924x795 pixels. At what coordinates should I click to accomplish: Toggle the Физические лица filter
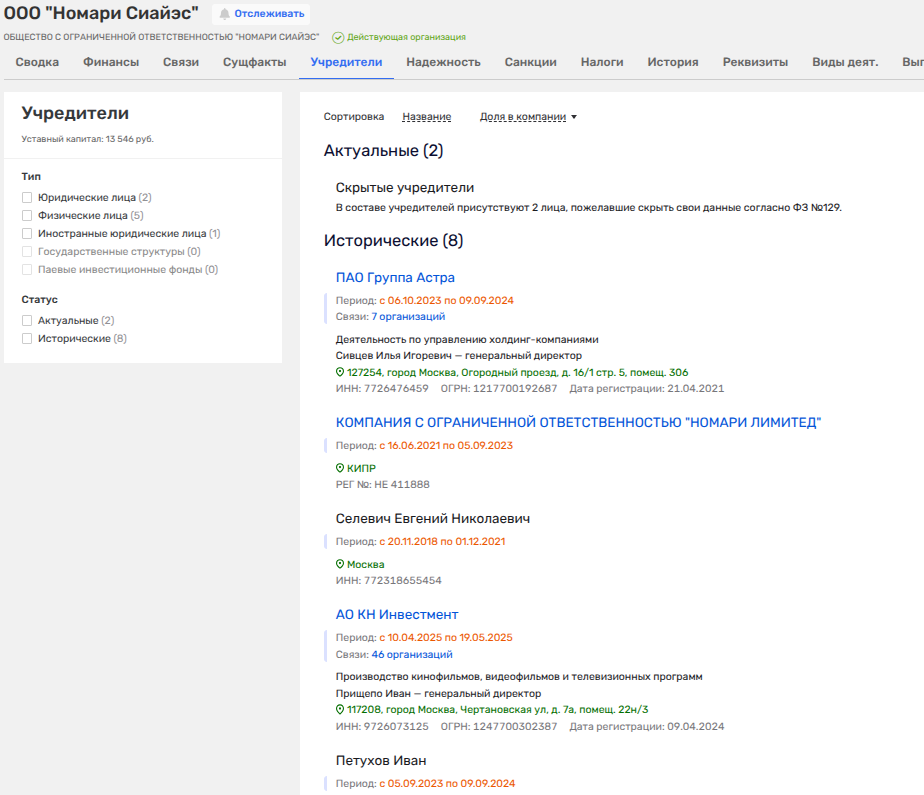[x=28, y=215]
